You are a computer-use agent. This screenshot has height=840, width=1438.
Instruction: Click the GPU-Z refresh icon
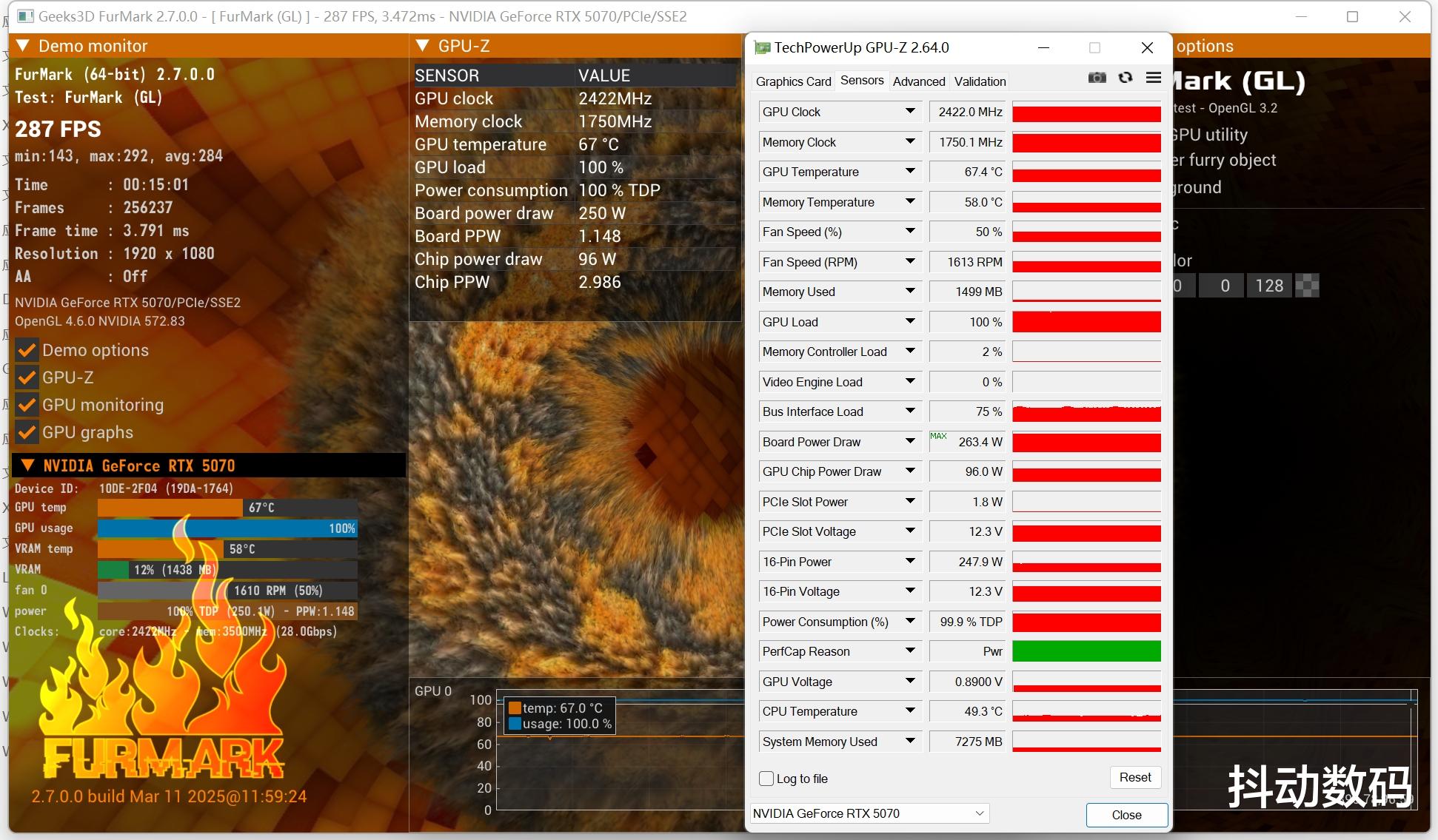[x=1126, y=78]
